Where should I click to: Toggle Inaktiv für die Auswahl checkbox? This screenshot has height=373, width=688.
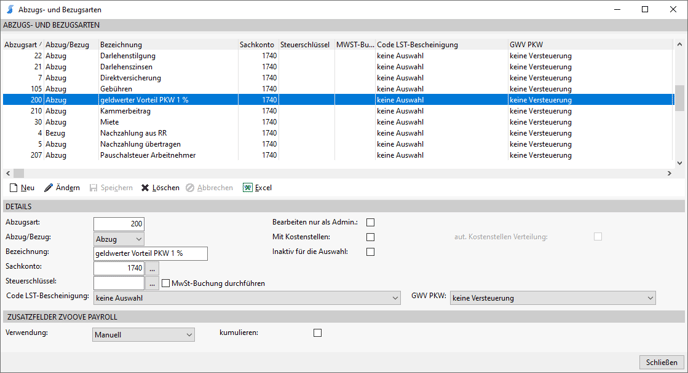pos(370,252)
